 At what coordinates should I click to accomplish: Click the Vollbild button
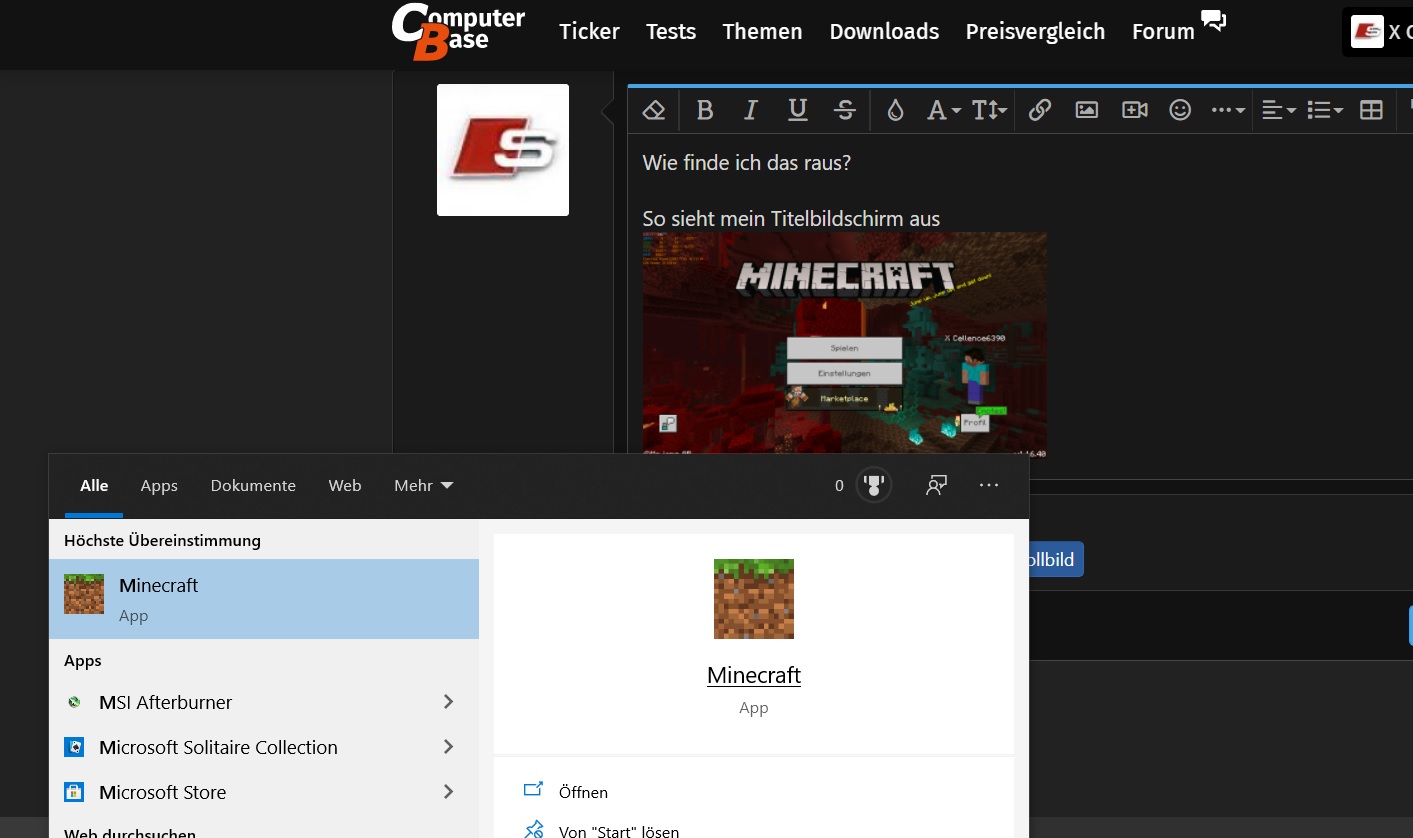[1055, 560]
